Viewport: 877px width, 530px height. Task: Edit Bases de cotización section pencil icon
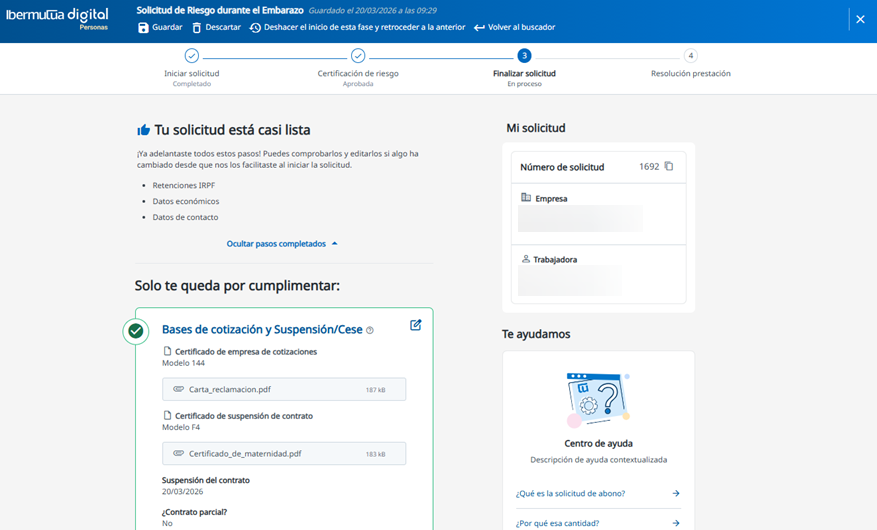point(415,325)
